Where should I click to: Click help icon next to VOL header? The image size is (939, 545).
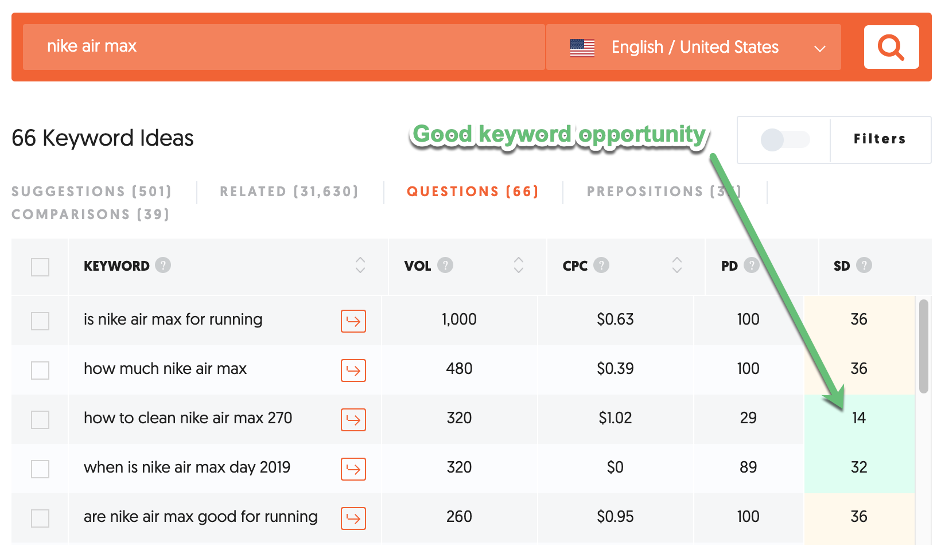[x=445, y=265]
